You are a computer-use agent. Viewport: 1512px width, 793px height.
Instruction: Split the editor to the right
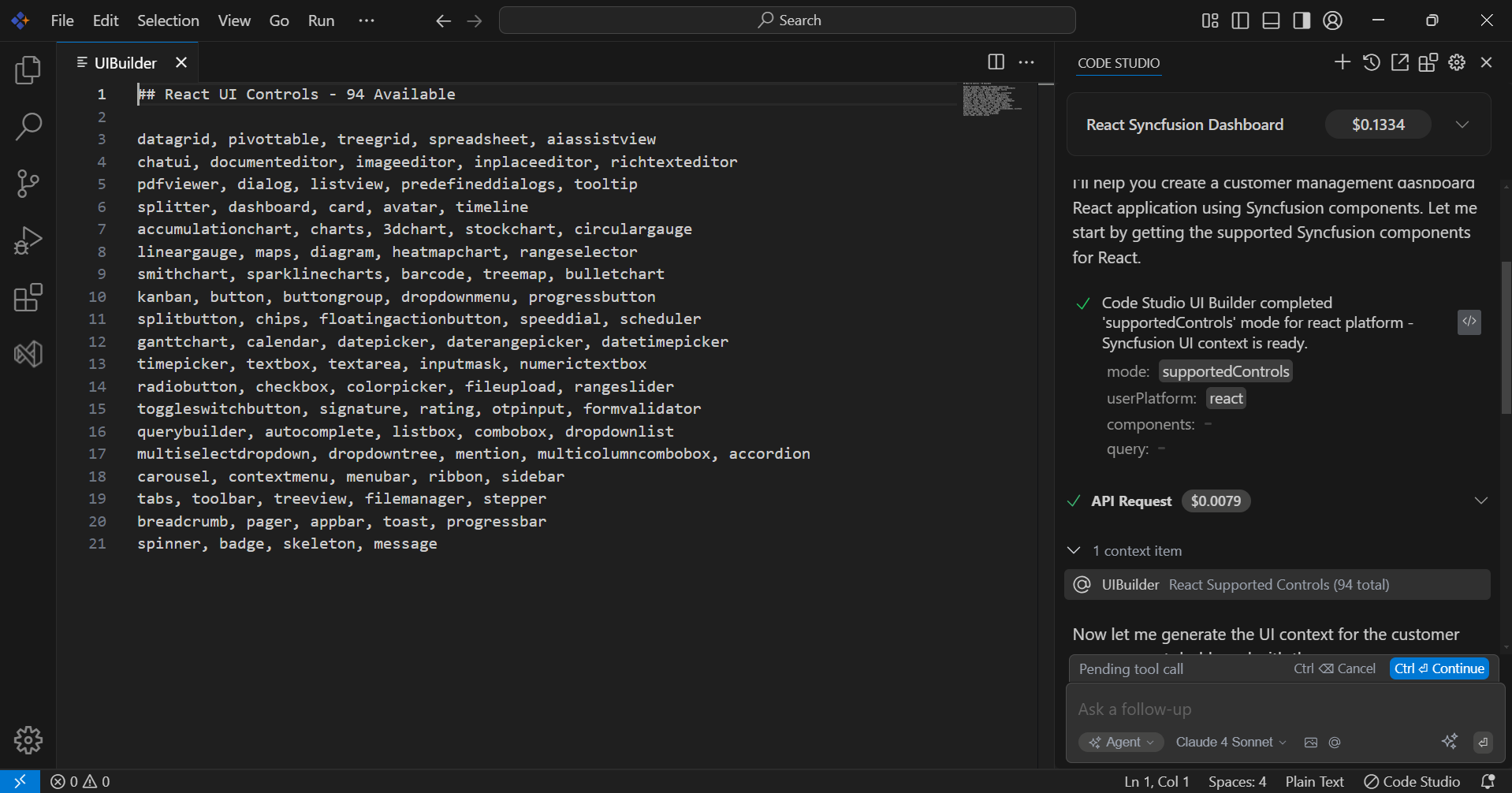(996, 62)
